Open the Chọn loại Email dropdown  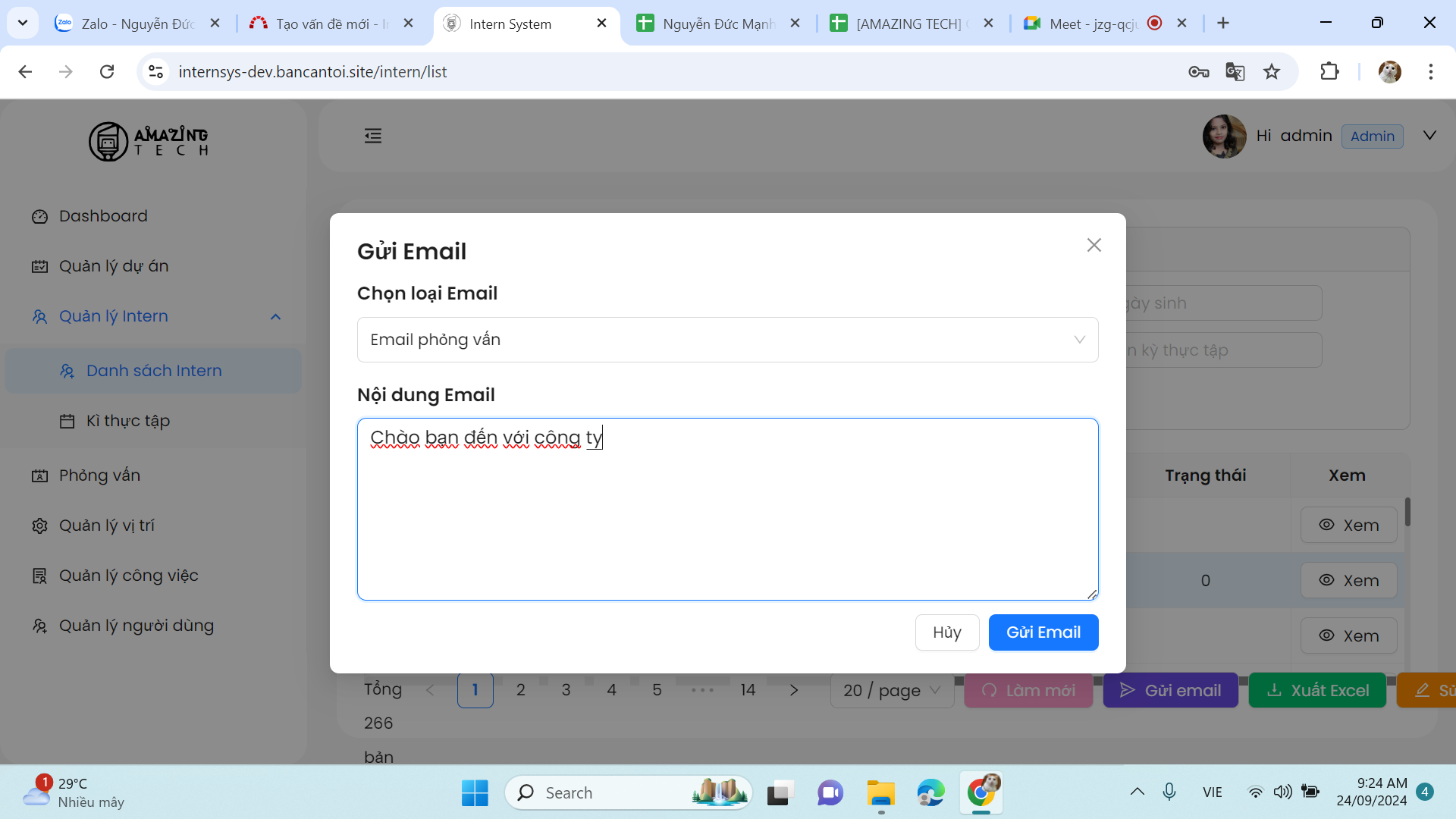[726, 340]
